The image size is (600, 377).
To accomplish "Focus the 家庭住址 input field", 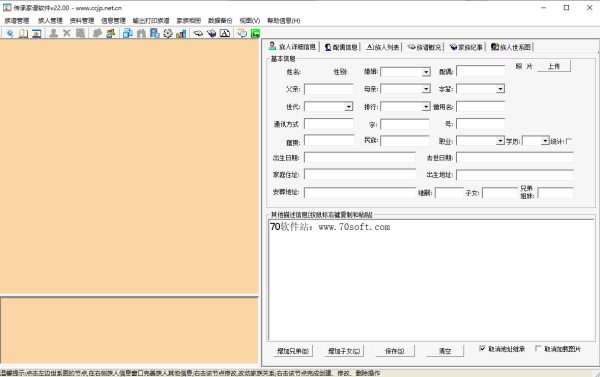I will (x=360, y=175).
